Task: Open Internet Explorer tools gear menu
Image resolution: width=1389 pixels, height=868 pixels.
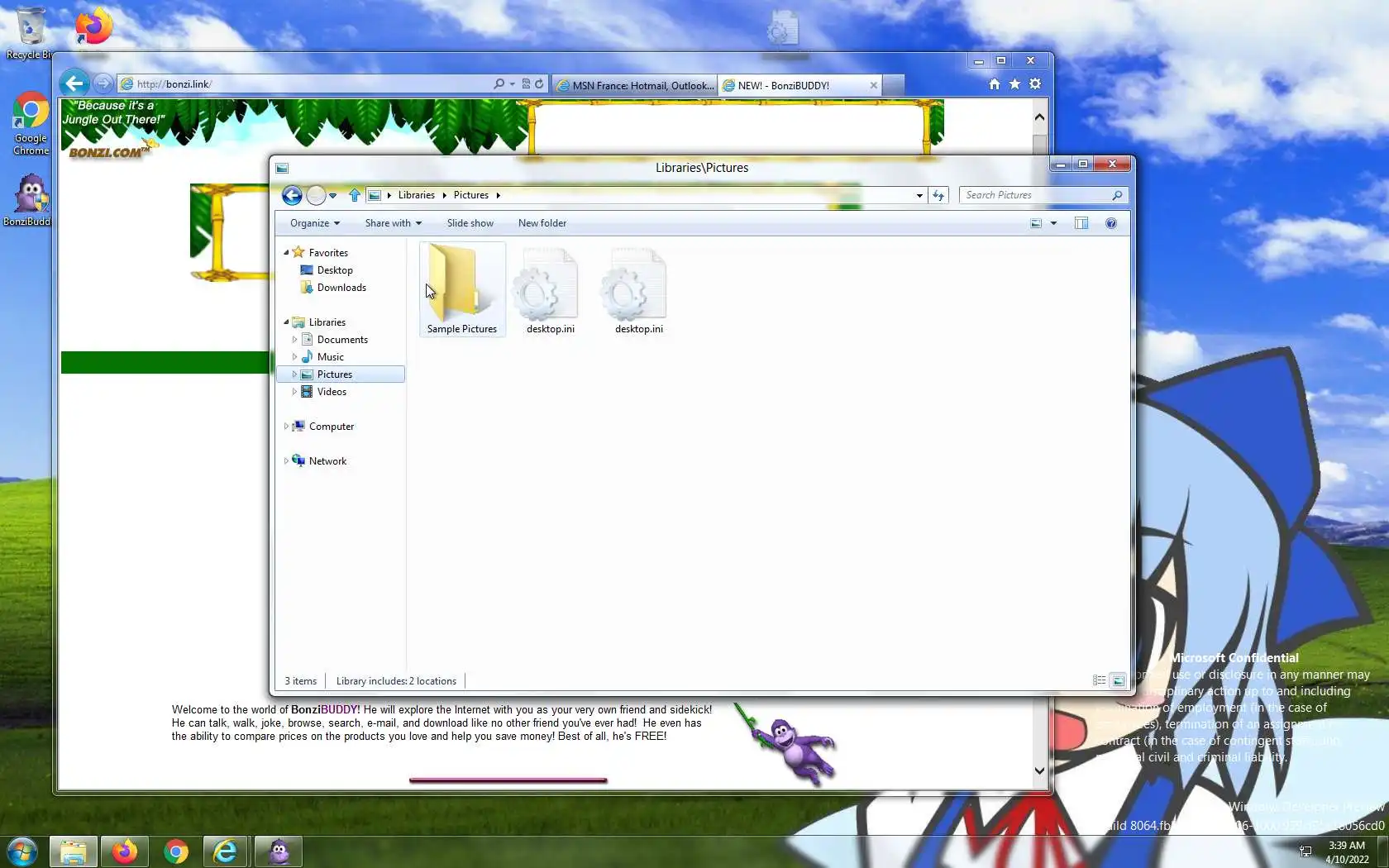Action: [x=1035, y=84]
